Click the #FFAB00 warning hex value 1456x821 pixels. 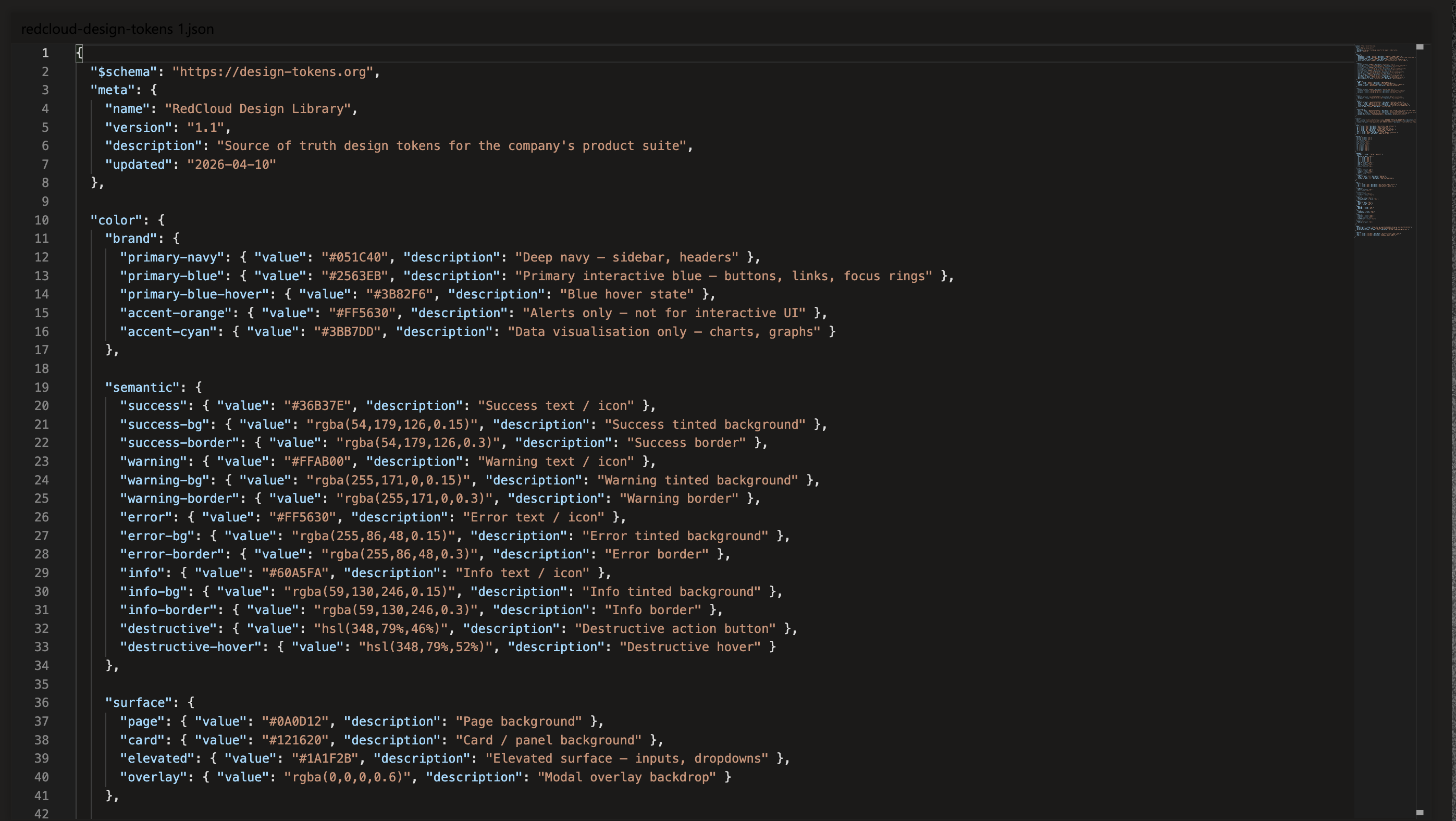(318, 462)
